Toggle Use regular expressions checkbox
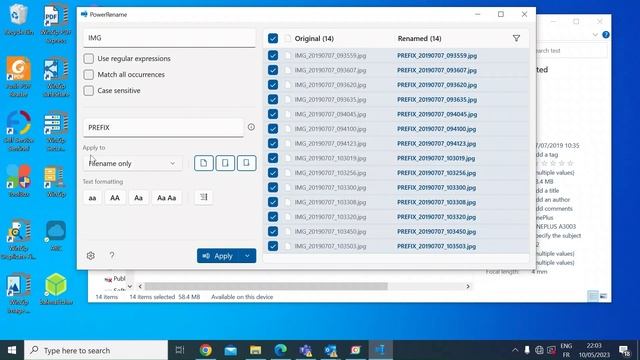The width and height of the screenshot is (640, 360). point(89,58)
